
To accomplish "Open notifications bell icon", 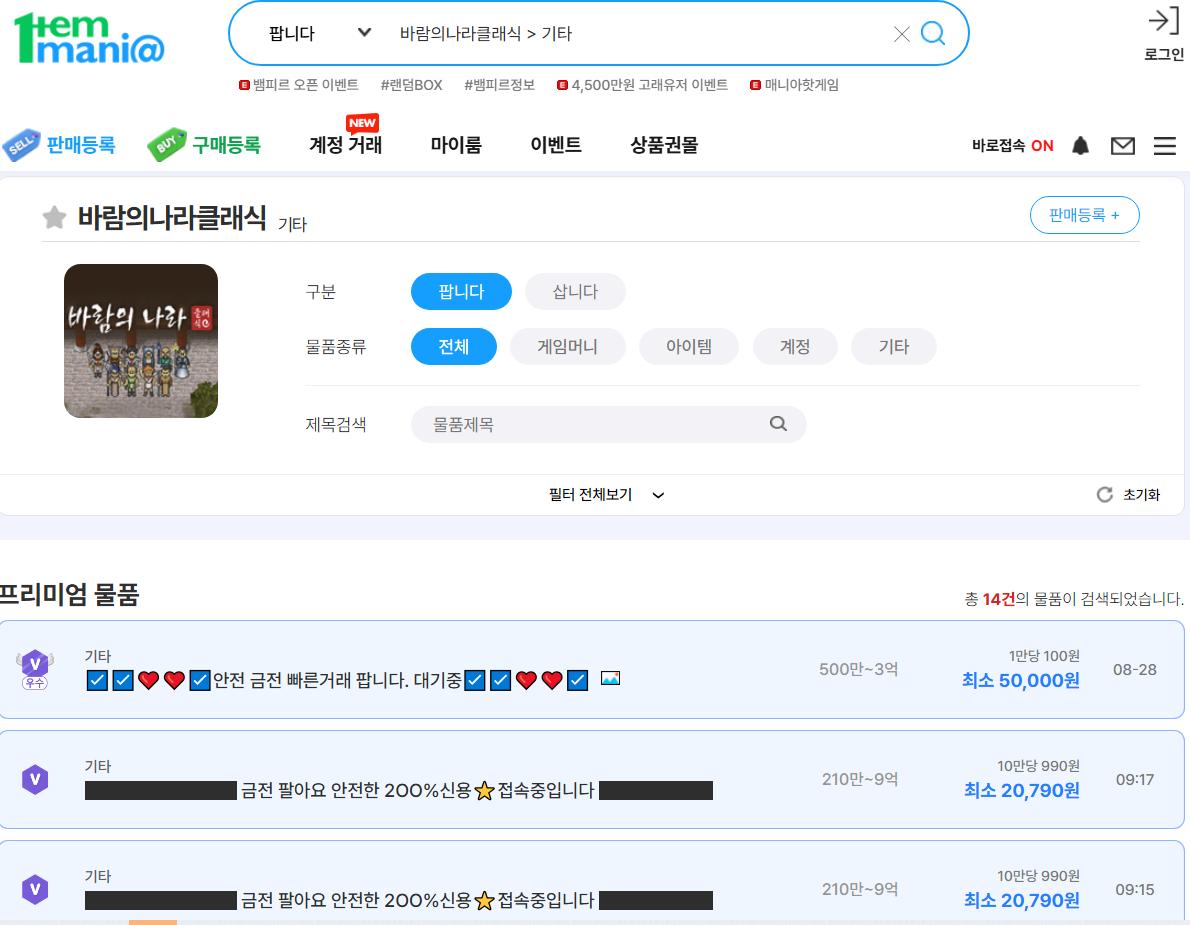I will 1081,146.
